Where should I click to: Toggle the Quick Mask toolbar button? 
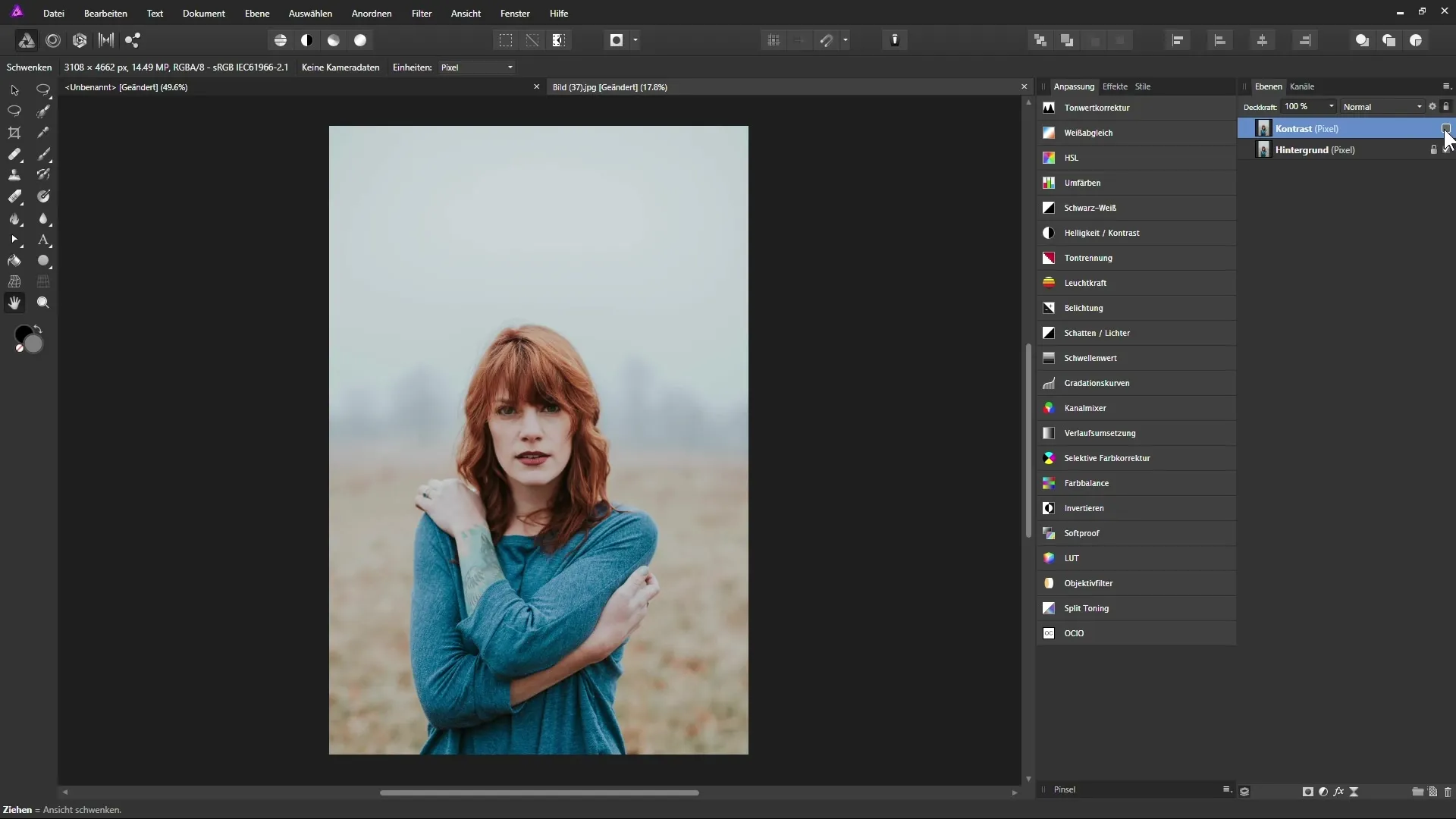click(617, 40)
